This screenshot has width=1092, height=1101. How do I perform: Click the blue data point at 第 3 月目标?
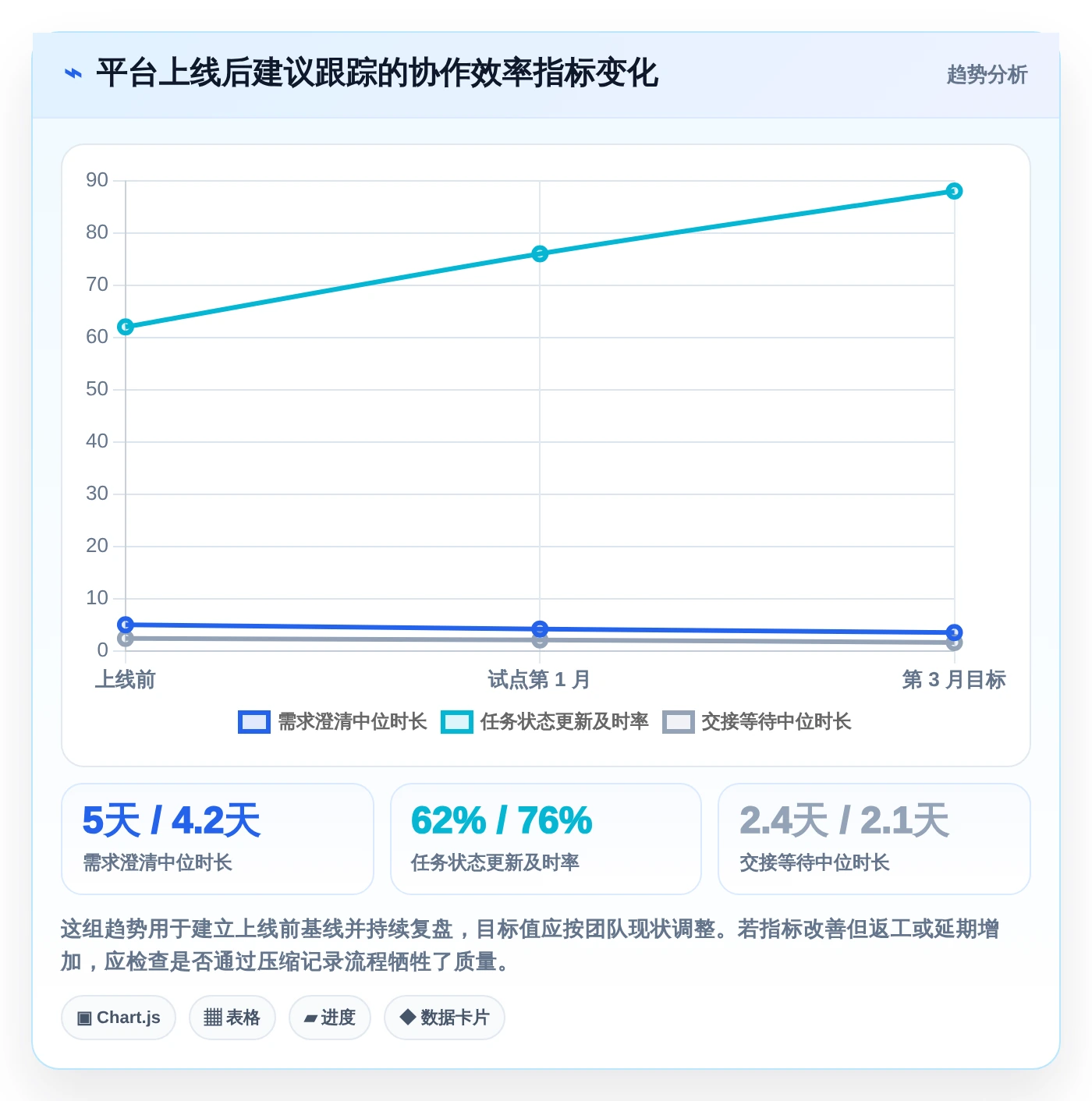[954, 632]
